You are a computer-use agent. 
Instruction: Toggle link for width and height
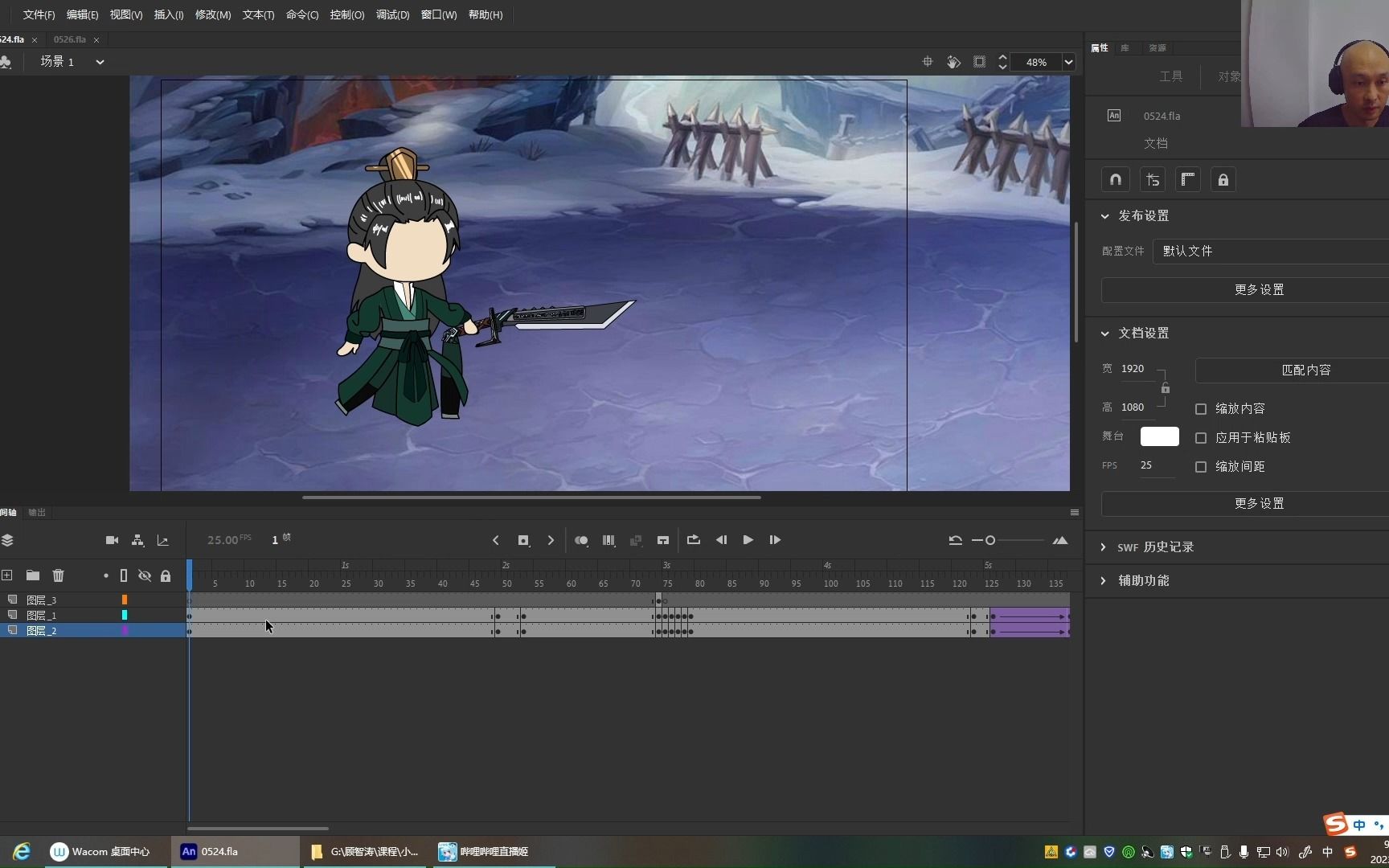pyautogui.click(x=1166, y=388)
